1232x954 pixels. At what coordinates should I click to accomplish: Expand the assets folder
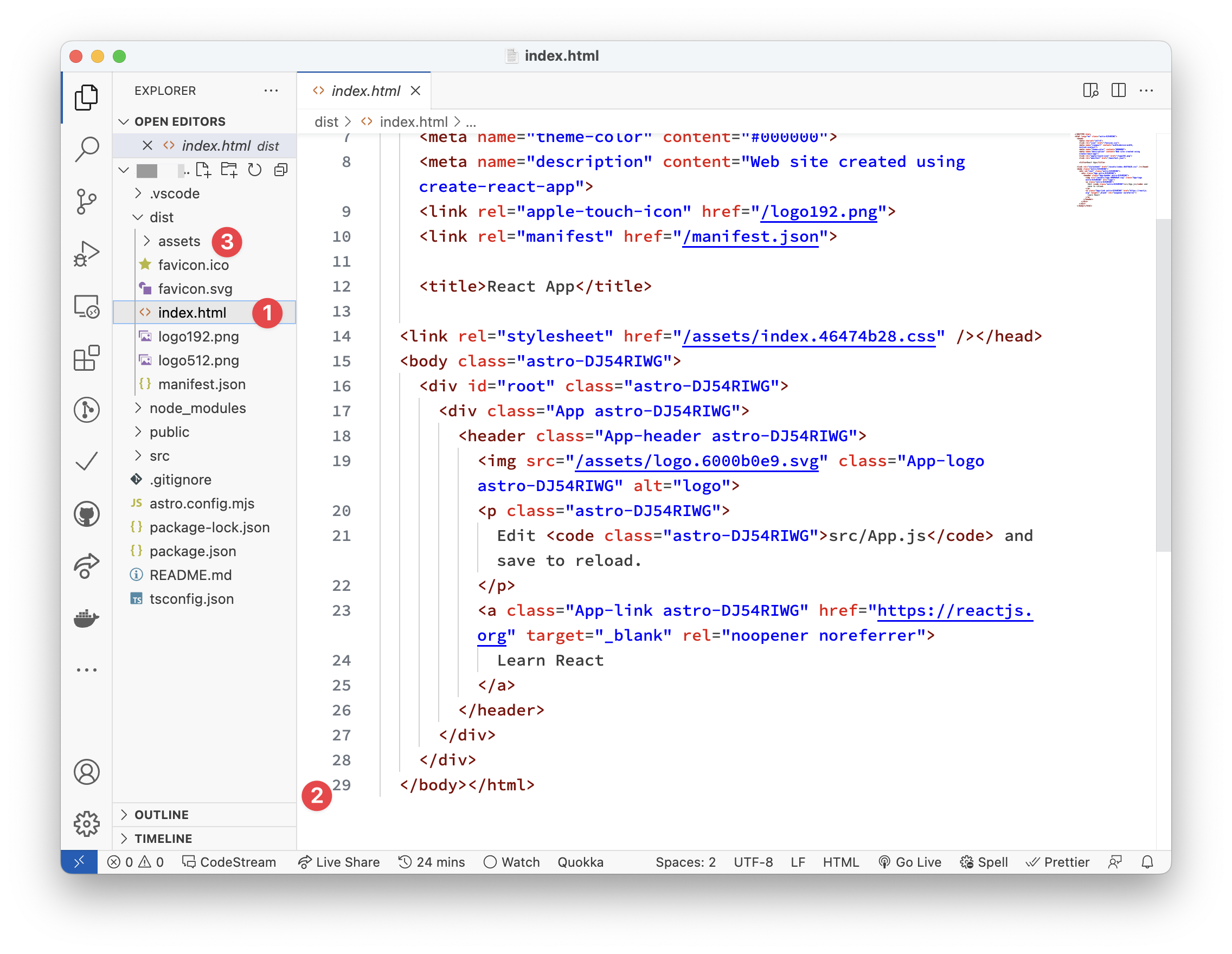(x=179, y=241)
